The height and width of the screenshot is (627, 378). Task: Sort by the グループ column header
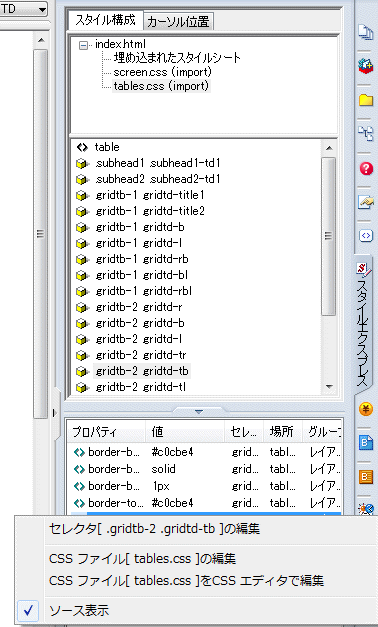coord(322,431)
